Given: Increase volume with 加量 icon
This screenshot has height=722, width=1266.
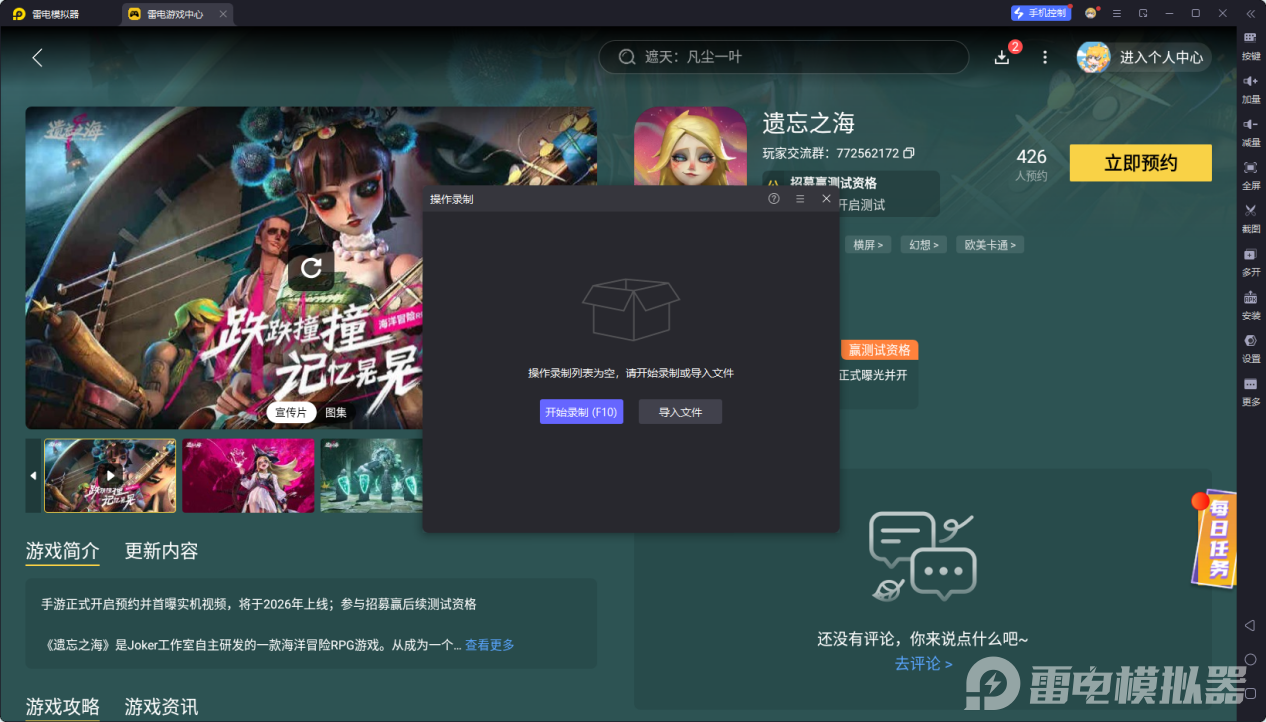Looking at the screenshot, I should pos(1250,87).
